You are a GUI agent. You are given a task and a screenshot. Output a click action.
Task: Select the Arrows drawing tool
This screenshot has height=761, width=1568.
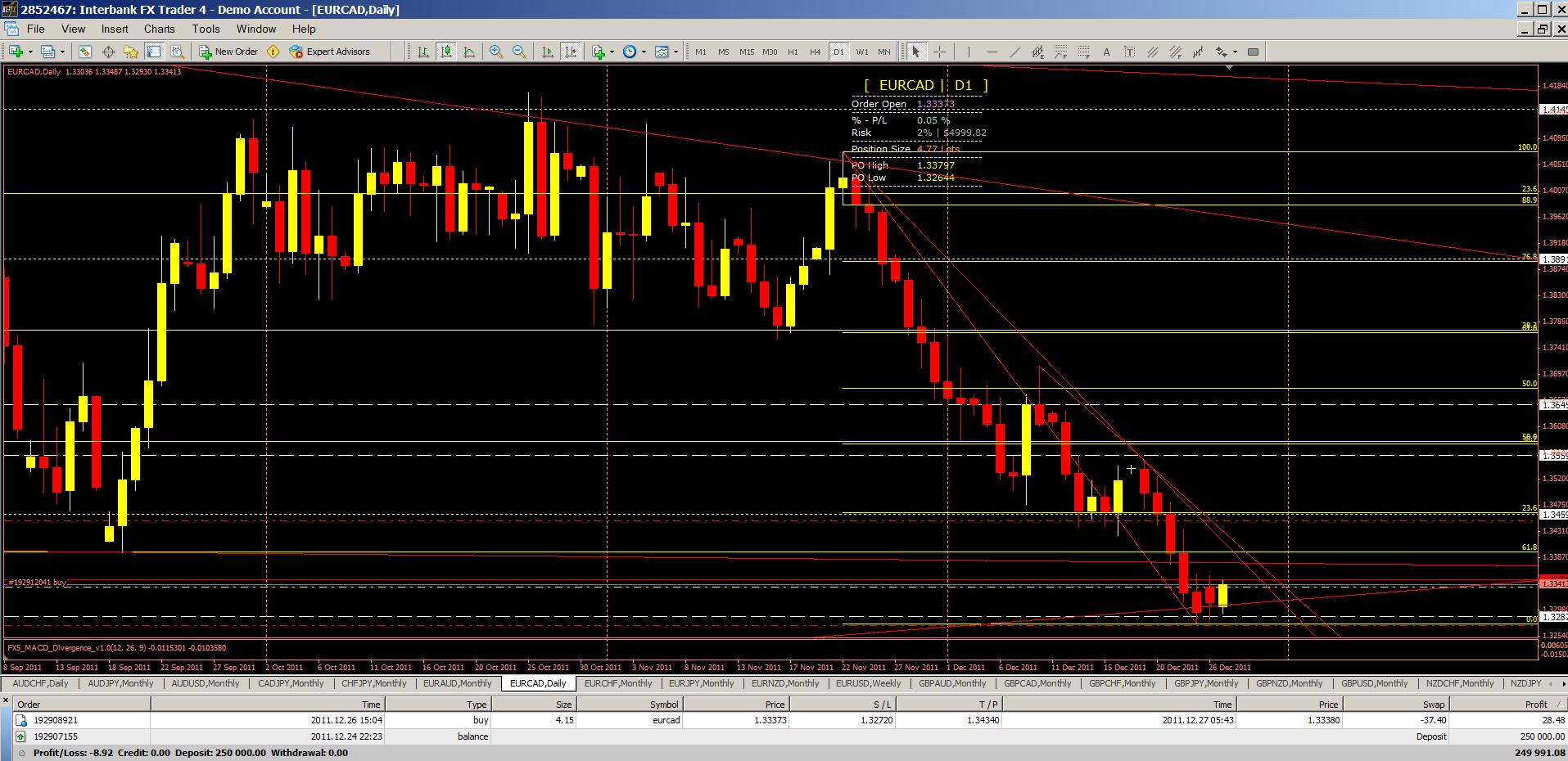click(1222, 52)
